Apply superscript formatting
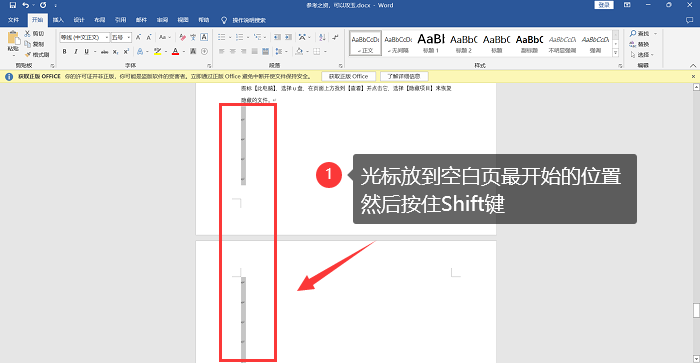This screenshot has width=700, height=363. pos(126,52)
